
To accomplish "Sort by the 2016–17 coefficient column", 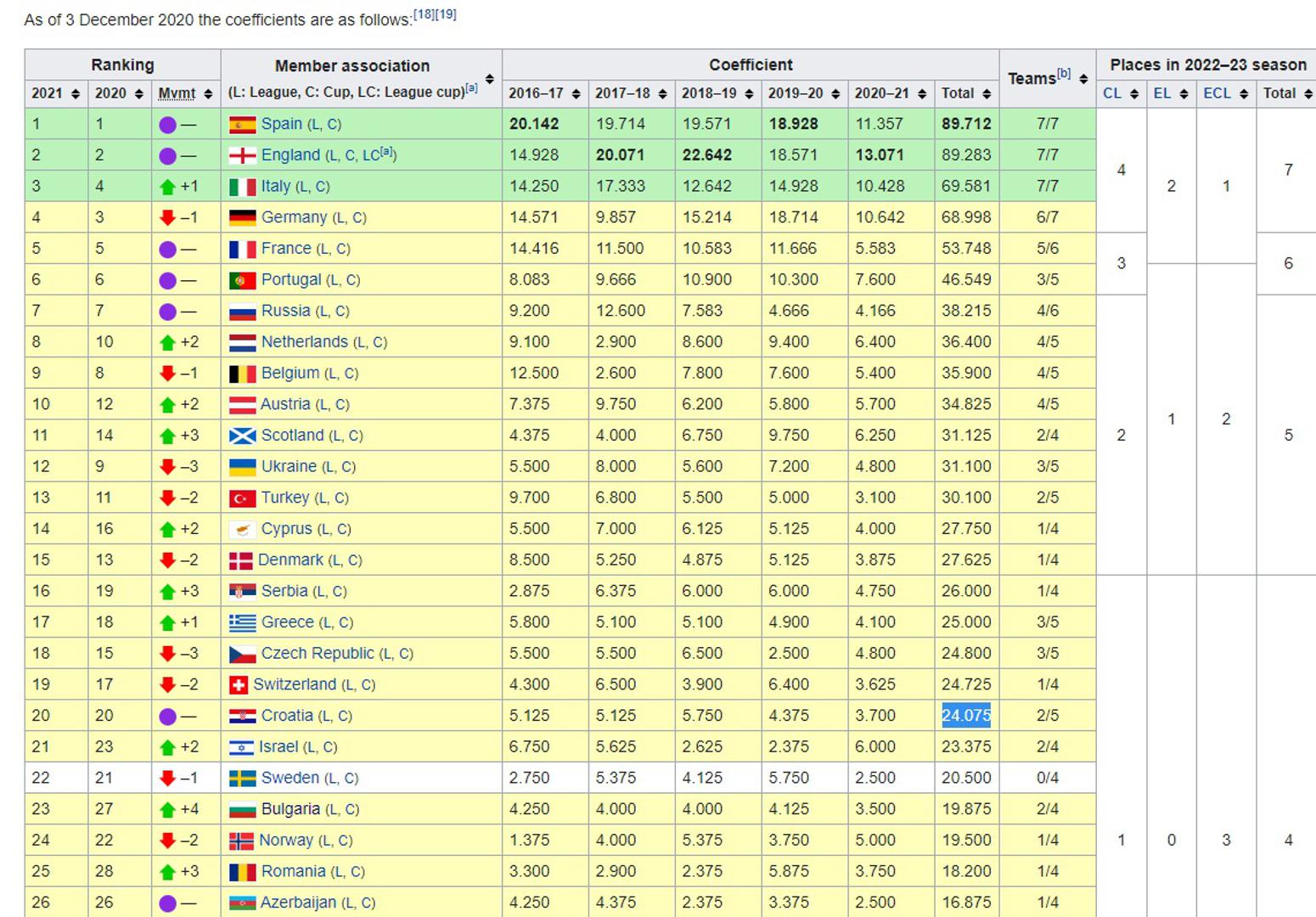I will click(576, 94).
